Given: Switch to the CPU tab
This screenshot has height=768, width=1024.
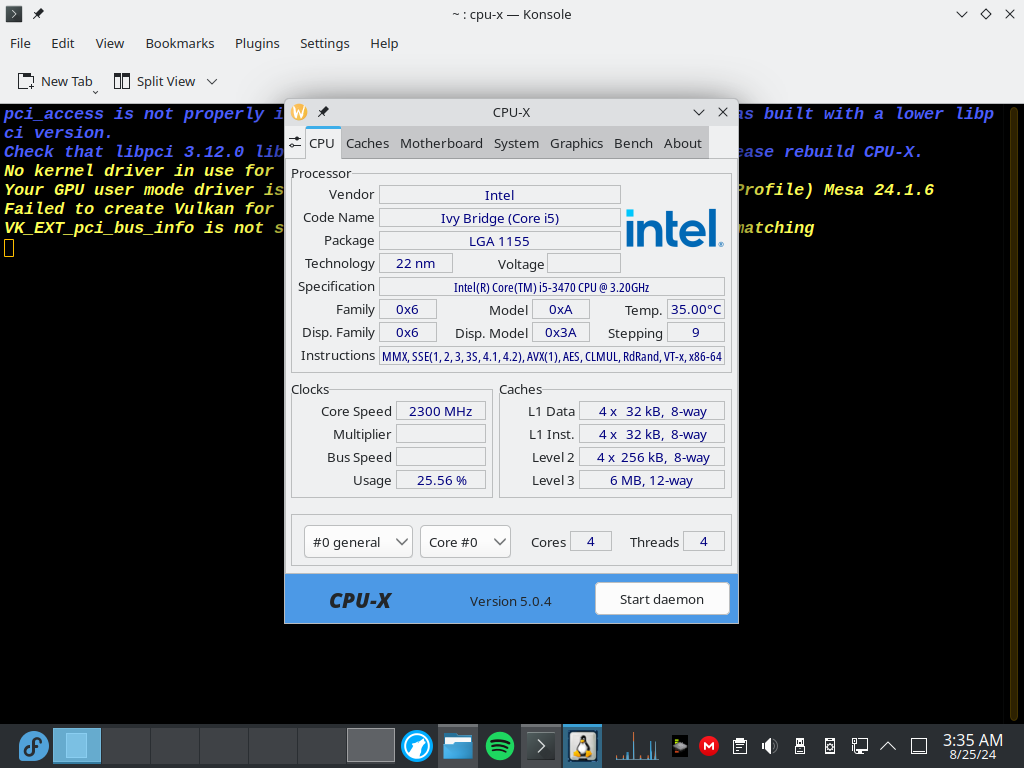Looking at the screenshot, I should 321,143.
